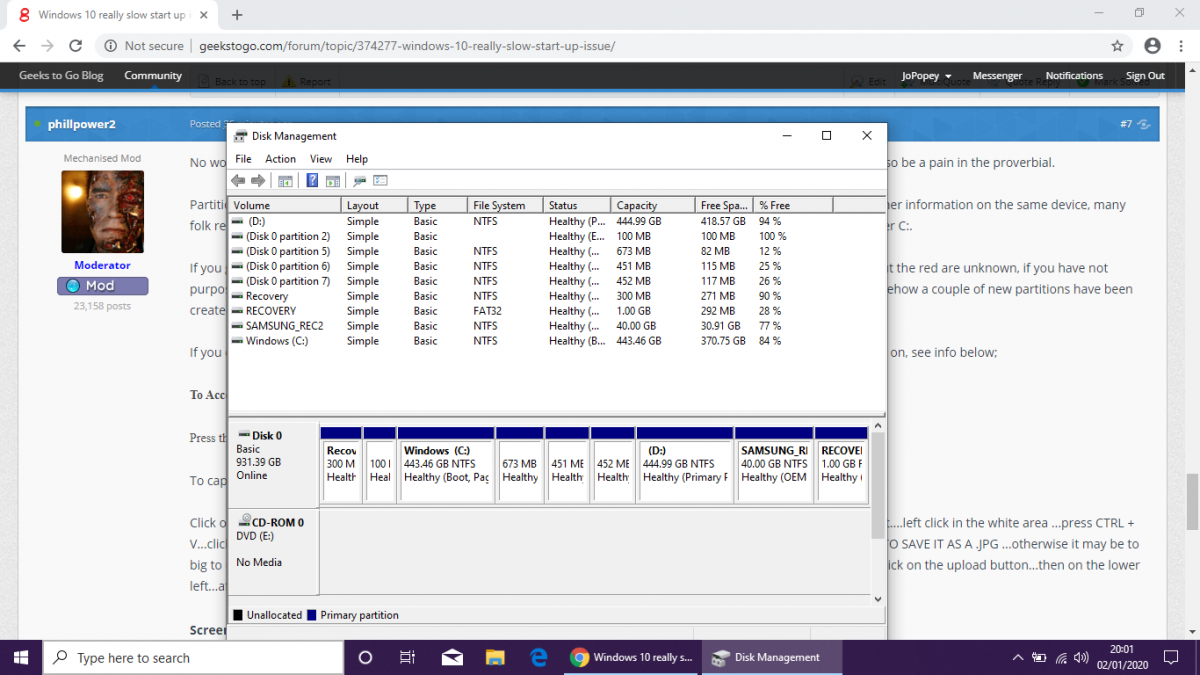This screenshot has width=1200, height=675.
Task: Select the (D:) 444.99 GB partition block
Action: (x=685, y=465)
